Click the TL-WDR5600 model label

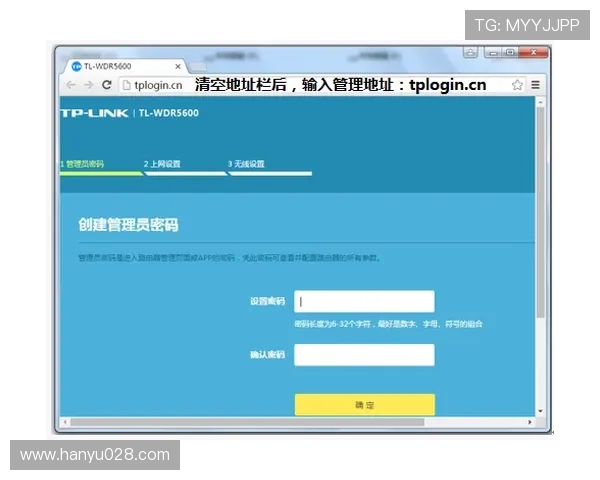(x=169, y=113)
